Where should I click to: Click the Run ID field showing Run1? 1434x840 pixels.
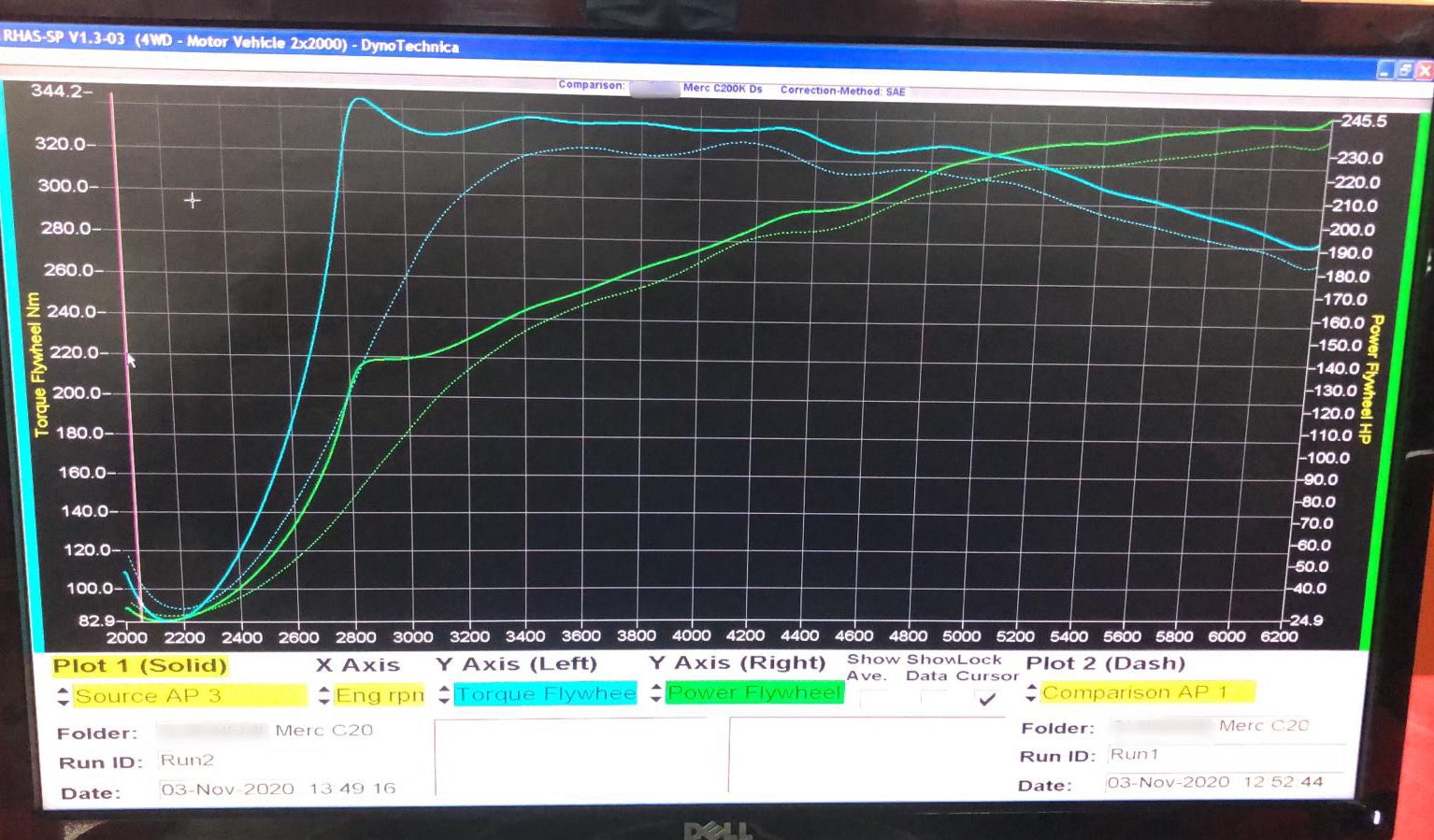1226,754
